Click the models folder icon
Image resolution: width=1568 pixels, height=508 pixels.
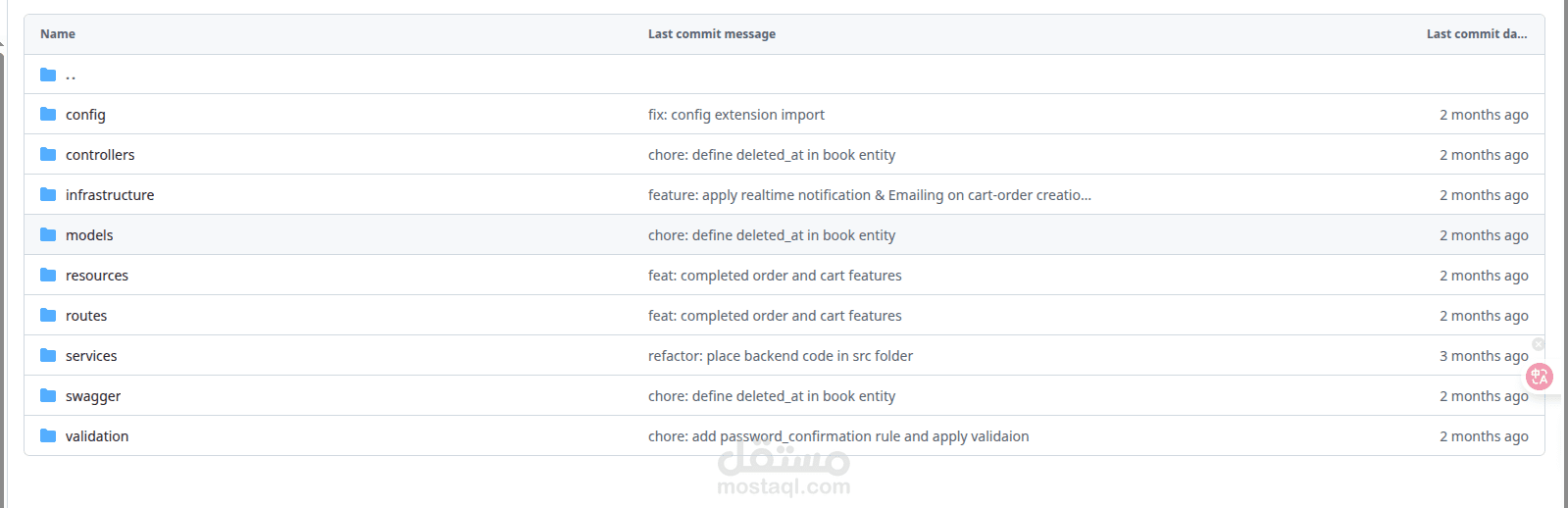[48, 234]
